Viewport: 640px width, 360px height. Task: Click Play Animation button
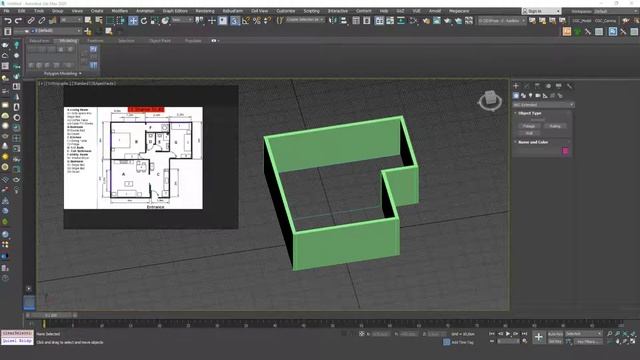click(508, 334)
